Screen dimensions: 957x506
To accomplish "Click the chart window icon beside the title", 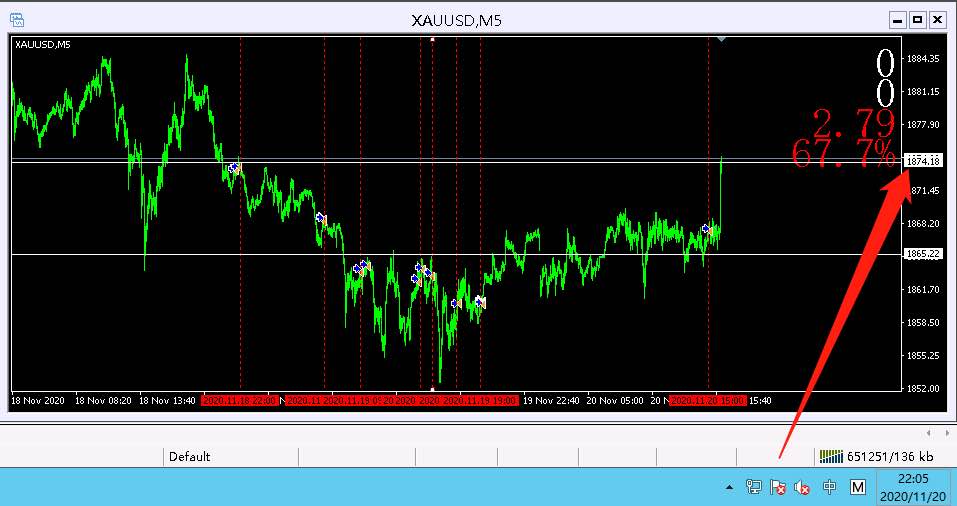I will (17, 20).
